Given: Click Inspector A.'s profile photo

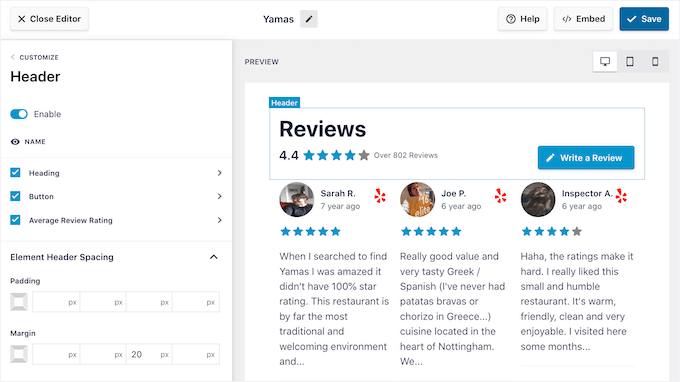Looking at the screenshot, I should [538, 199].
